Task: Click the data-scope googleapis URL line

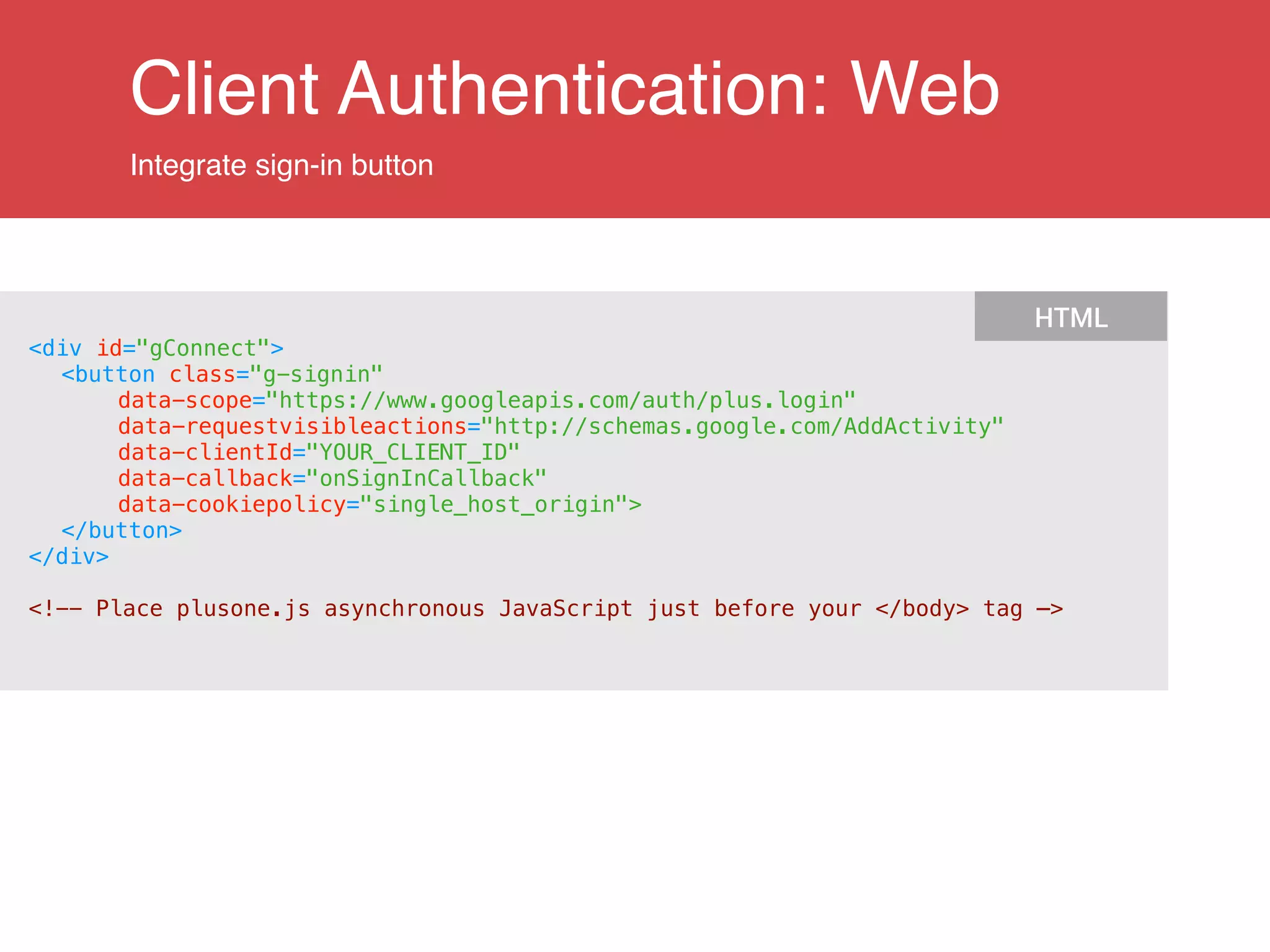Action: pos(487,400)
